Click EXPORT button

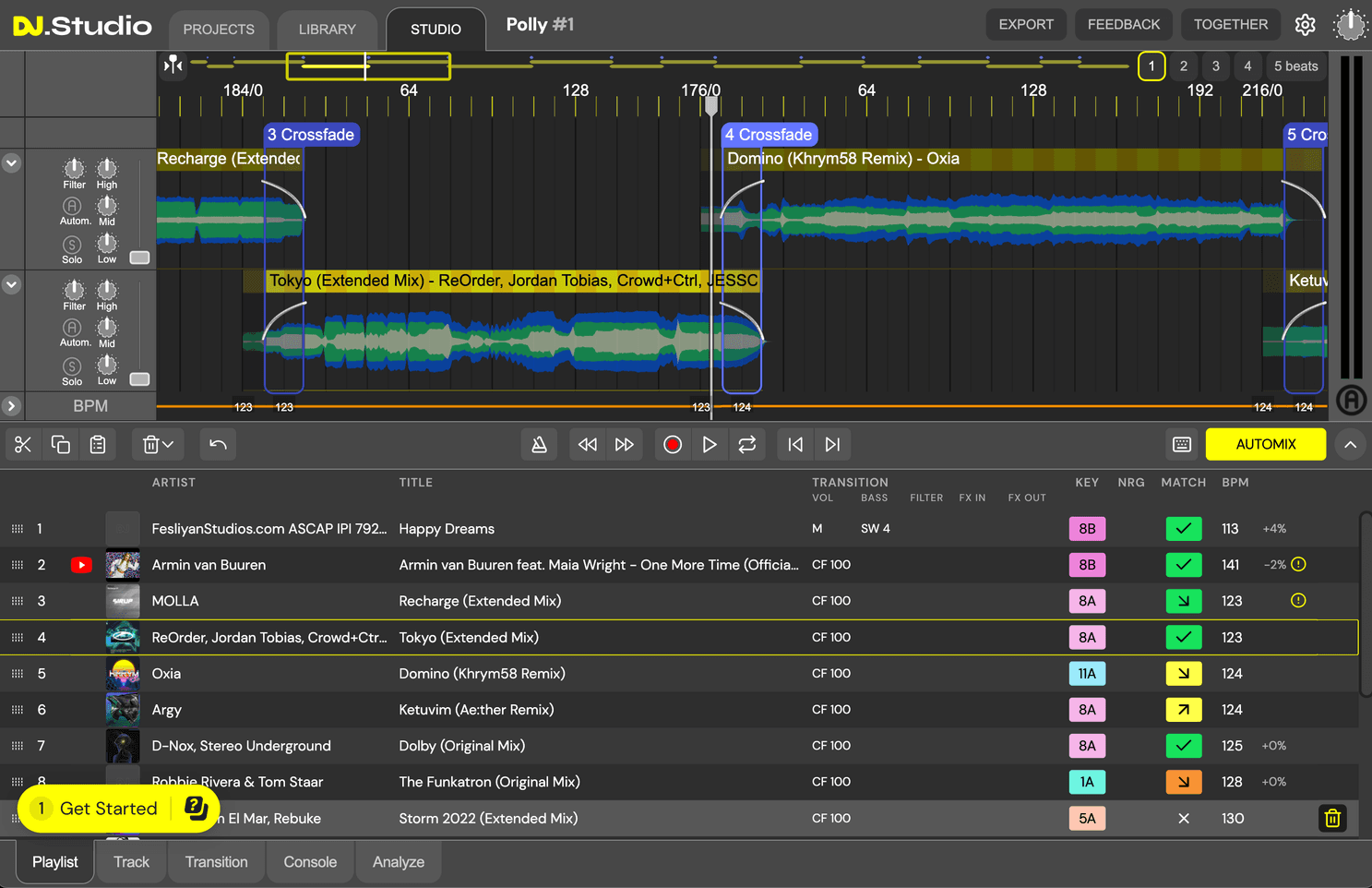(x=1026, y=25)
